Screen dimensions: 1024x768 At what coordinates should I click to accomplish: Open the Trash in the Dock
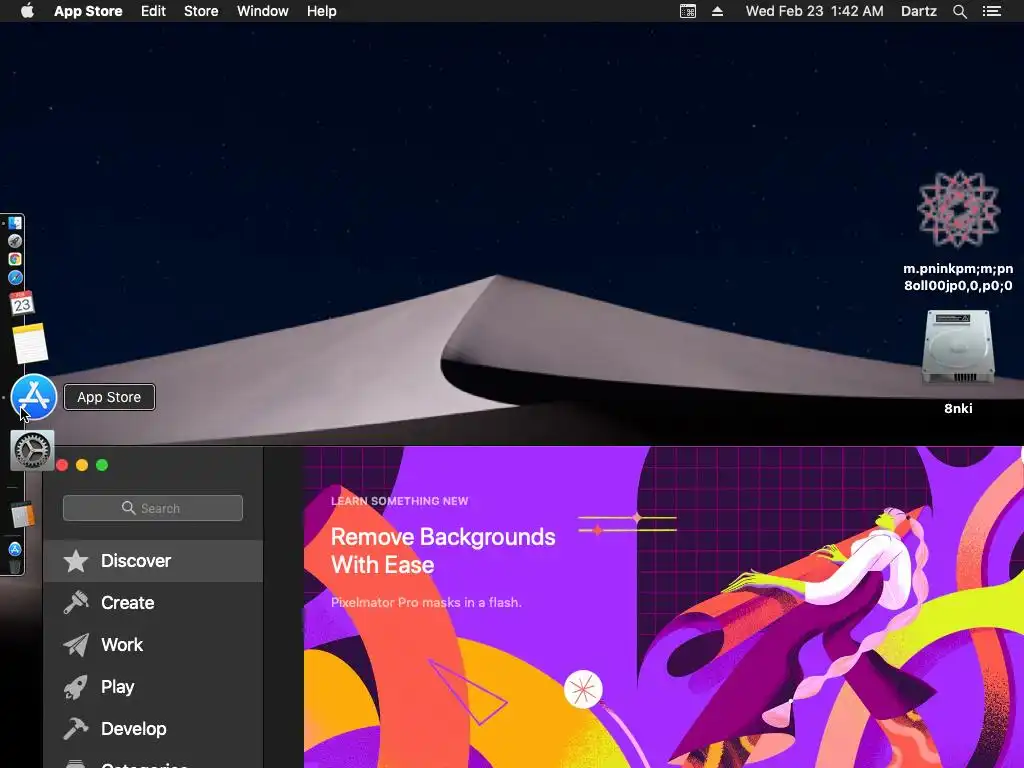pyautogui.click(x=15, y=566)
